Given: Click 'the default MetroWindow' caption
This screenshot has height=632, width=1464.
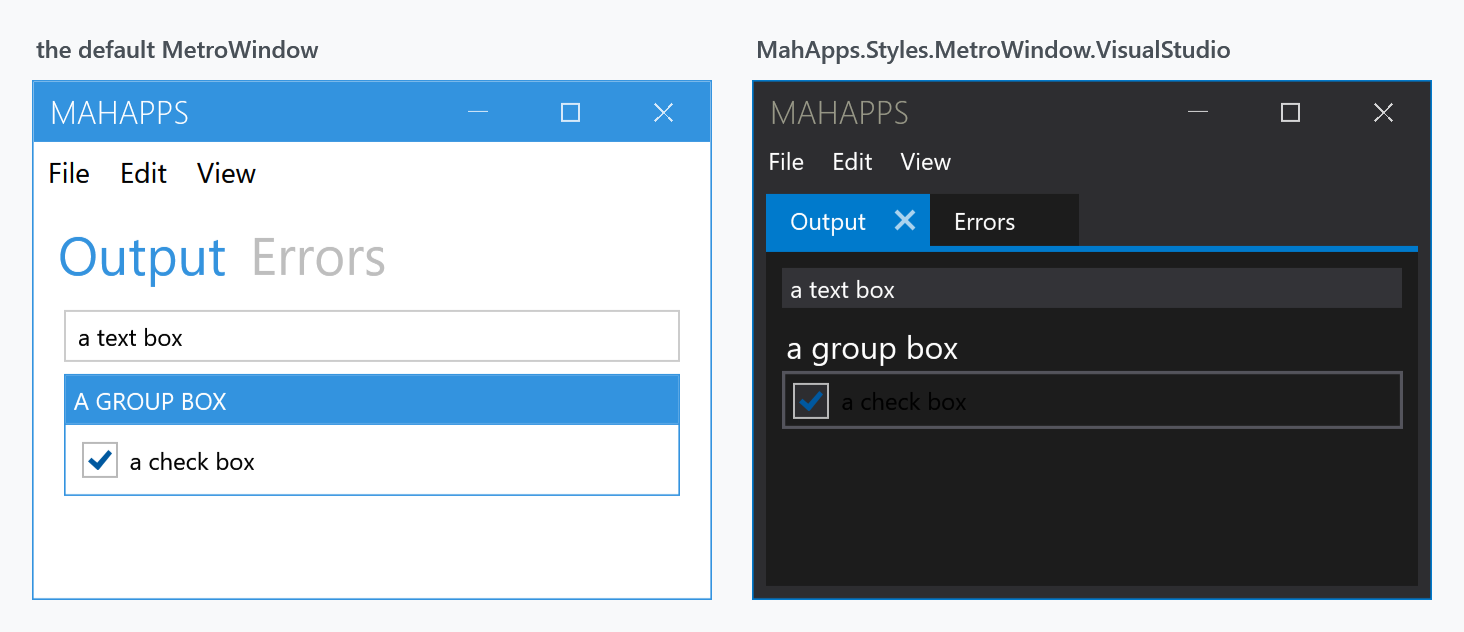Looking at the screenshot, I should (x=177, y=50).
